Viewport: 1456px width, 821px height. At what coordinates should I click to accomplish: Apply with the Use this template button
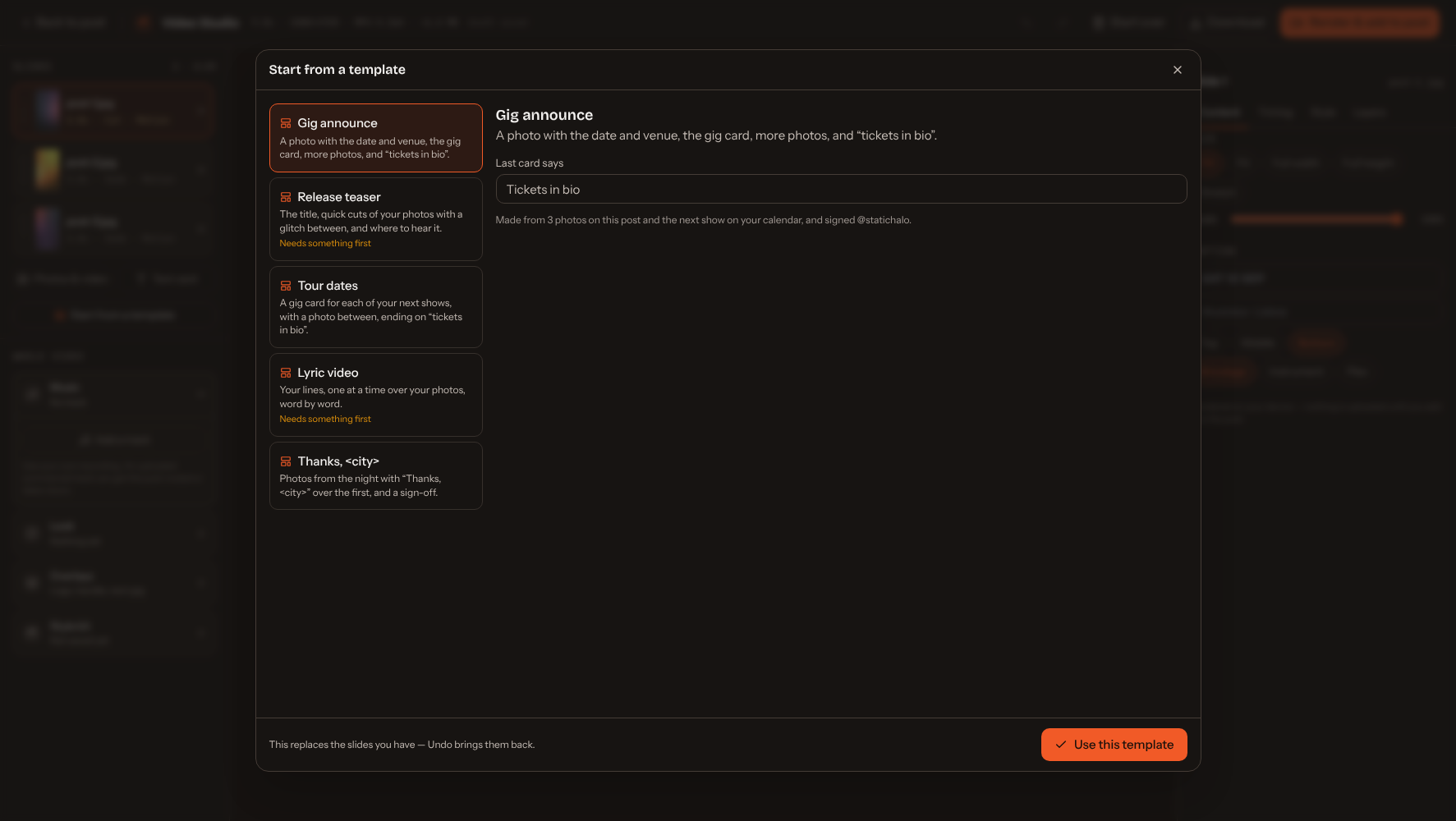click(x=1114, y=745)
